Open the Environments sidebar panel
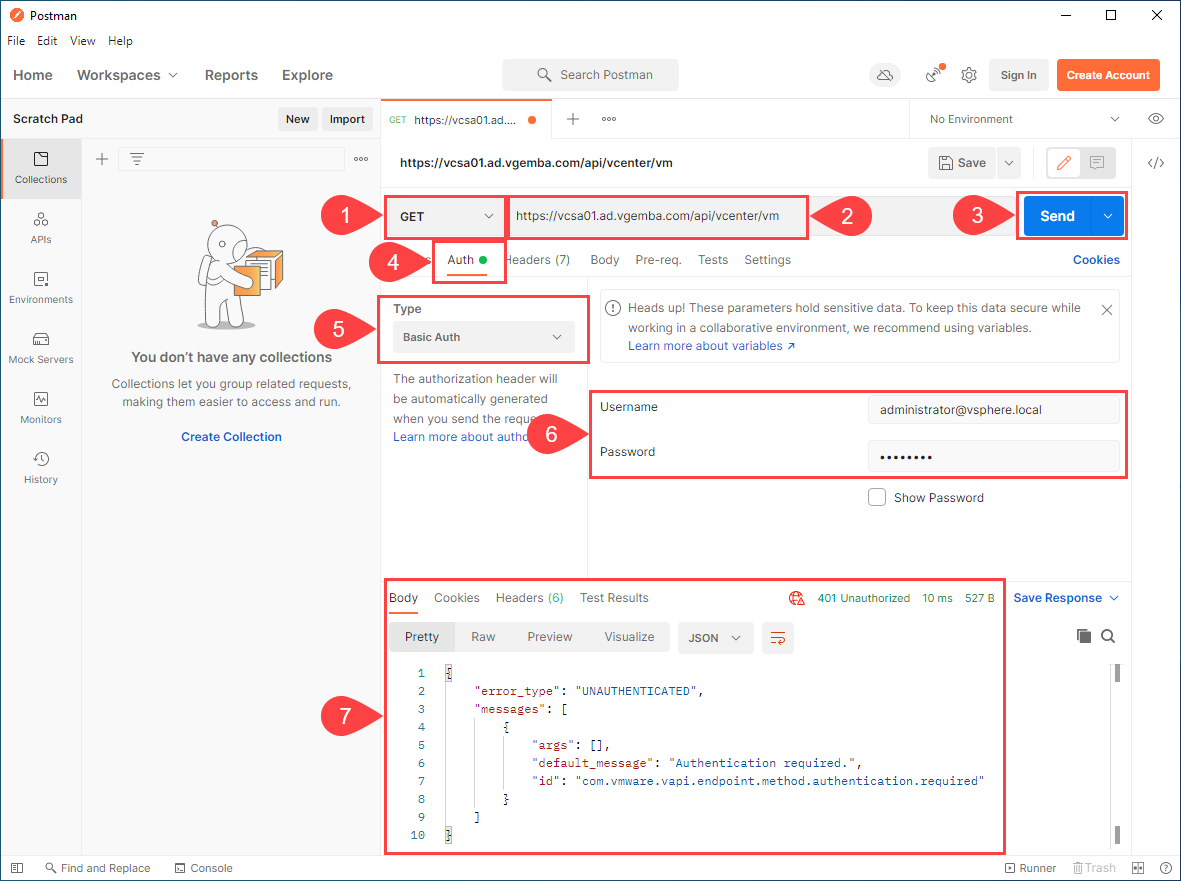 coord(41,288)
